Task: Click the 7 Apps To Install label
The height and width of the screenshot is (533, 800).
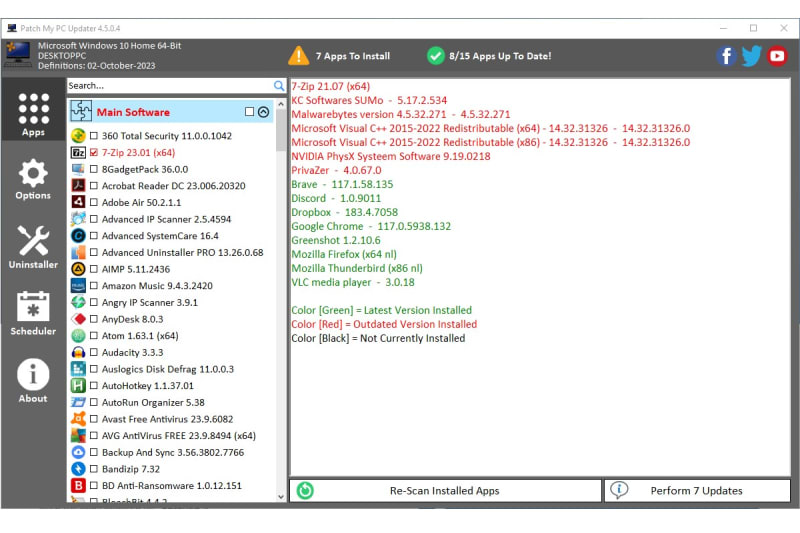Action: 353,56
